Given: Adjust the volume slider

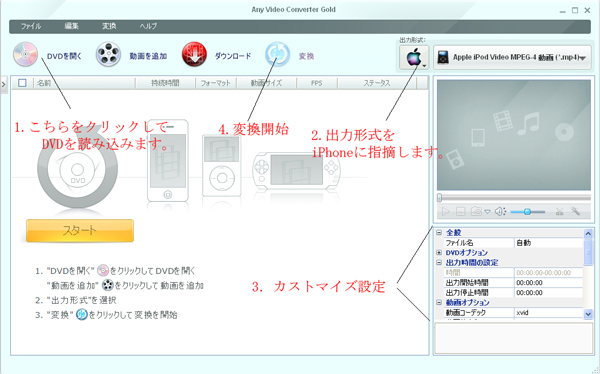Looking at the screenshot, I should [x=528, y=211].
